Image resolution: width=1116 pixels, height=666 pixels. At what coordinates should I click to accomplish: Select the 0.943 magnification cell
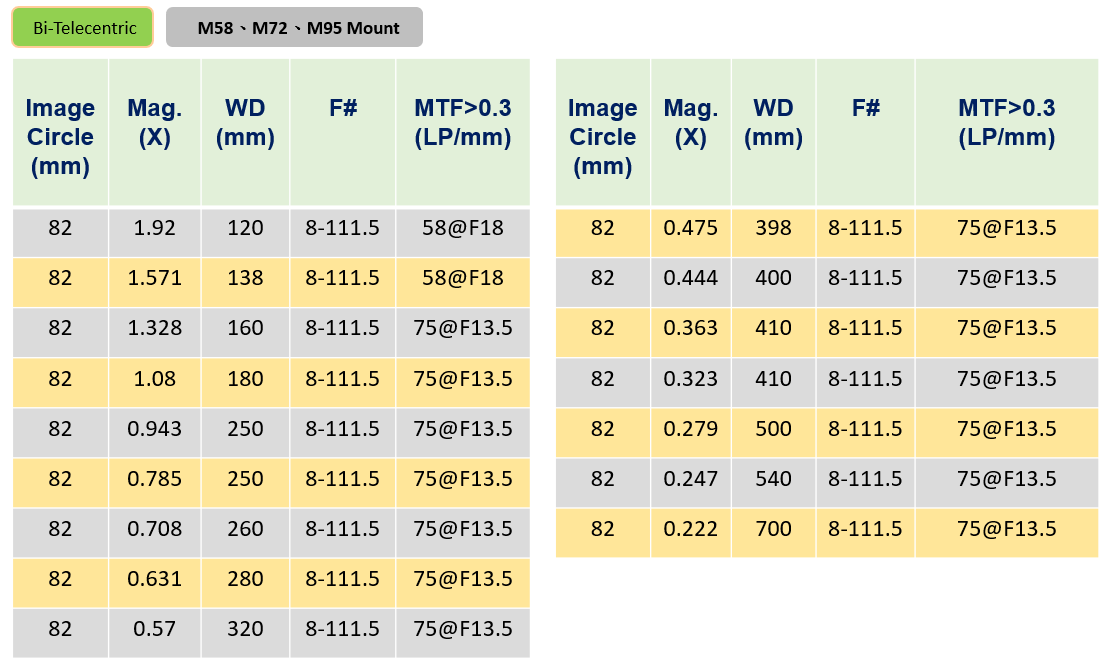point(154,429)
